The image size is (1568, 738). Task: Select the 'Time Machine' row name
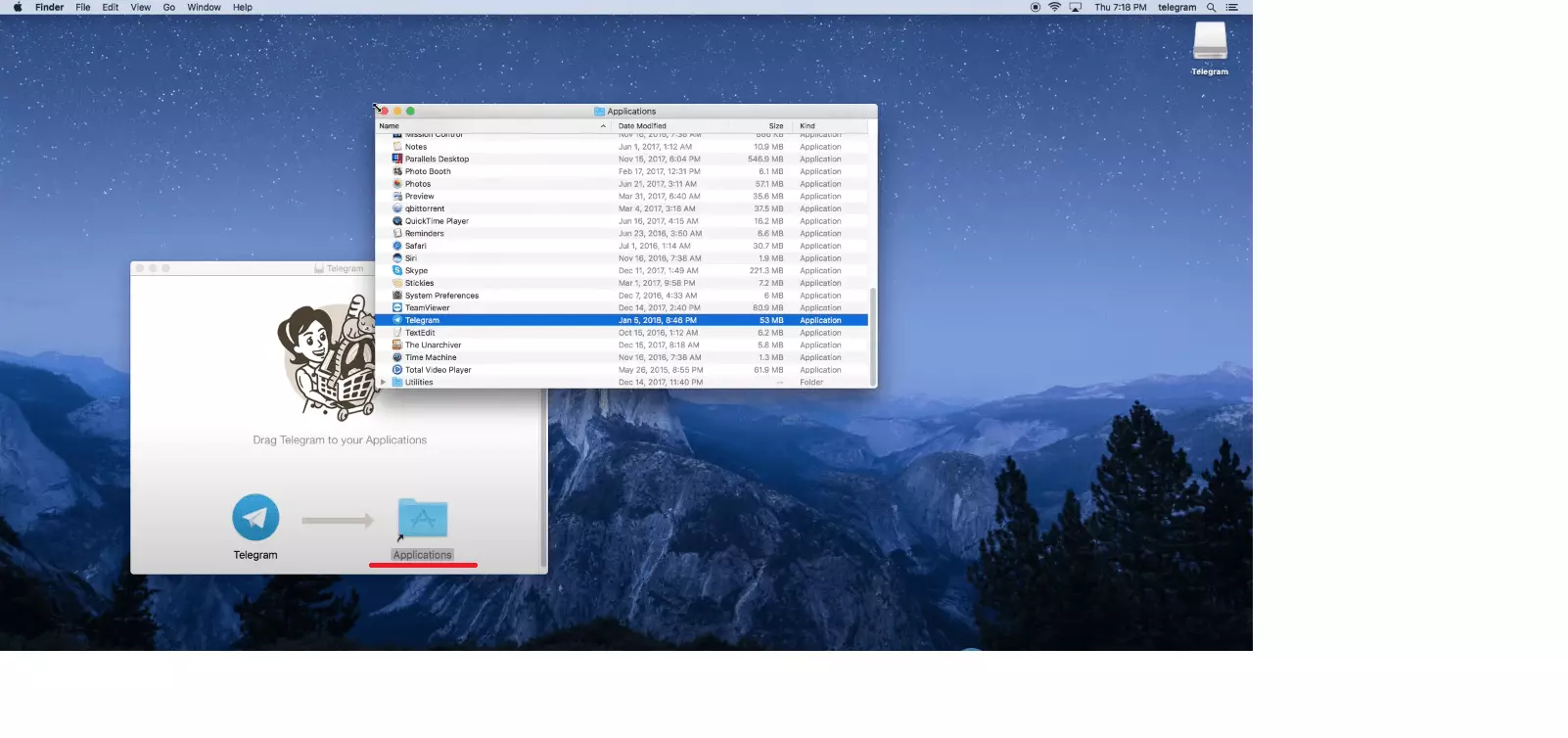pos(431,357)
